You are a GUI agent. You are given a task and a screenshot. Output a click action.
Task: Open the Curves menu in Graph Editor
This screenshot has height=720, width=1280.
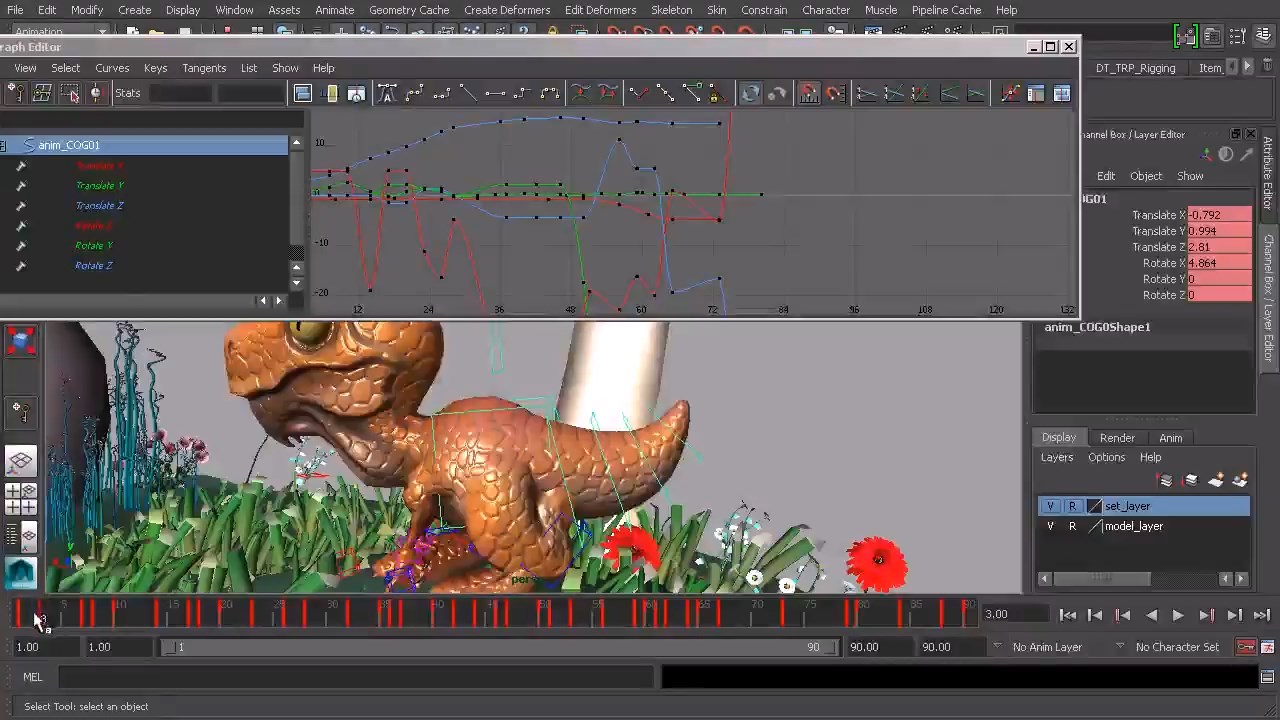(x=112, y=68)
